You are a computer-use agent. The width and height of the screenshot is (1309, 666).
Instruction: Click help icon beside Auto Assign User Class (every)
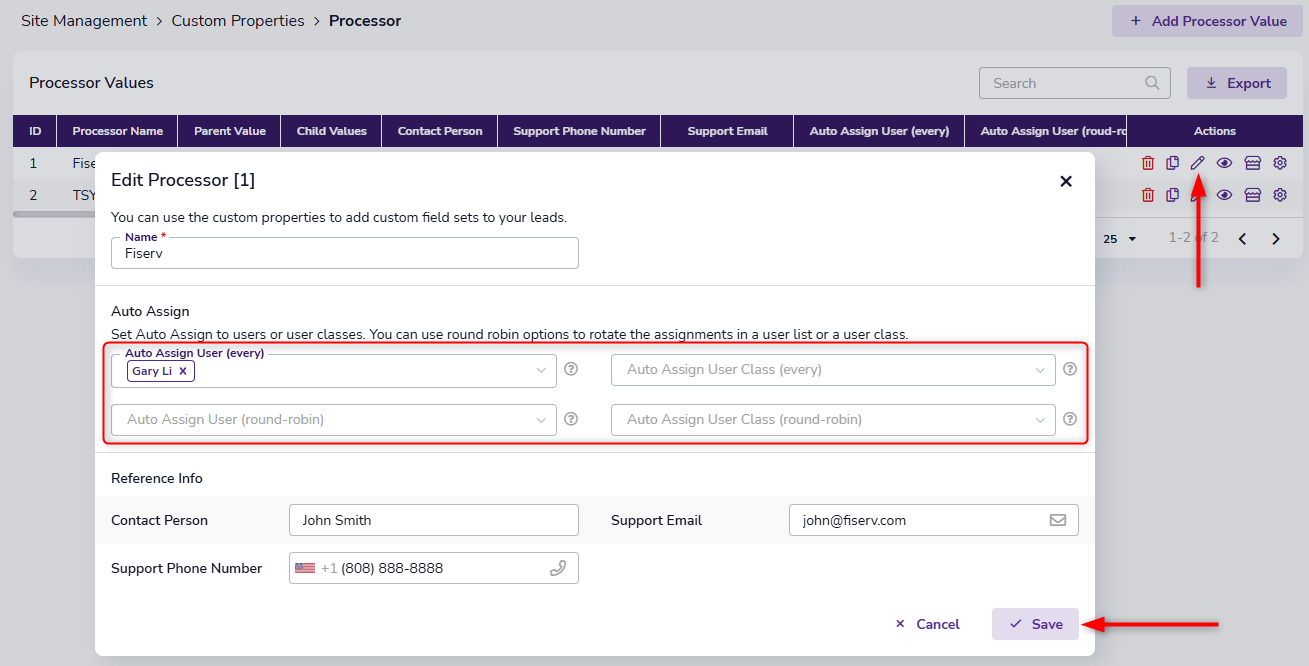click(x=1070, y=369)
